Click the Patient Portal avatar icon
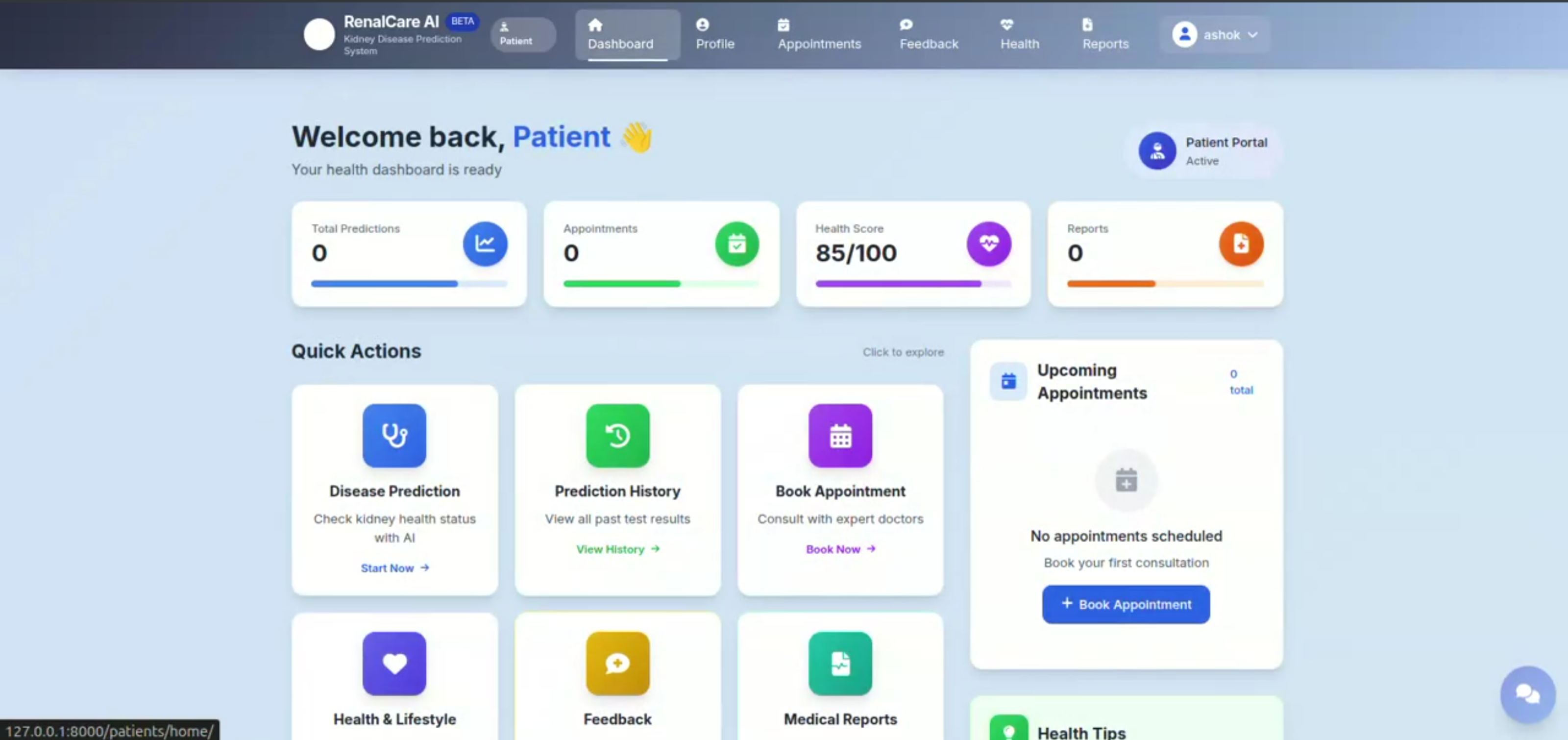The image size is (1568, 740). point(1157,150)
